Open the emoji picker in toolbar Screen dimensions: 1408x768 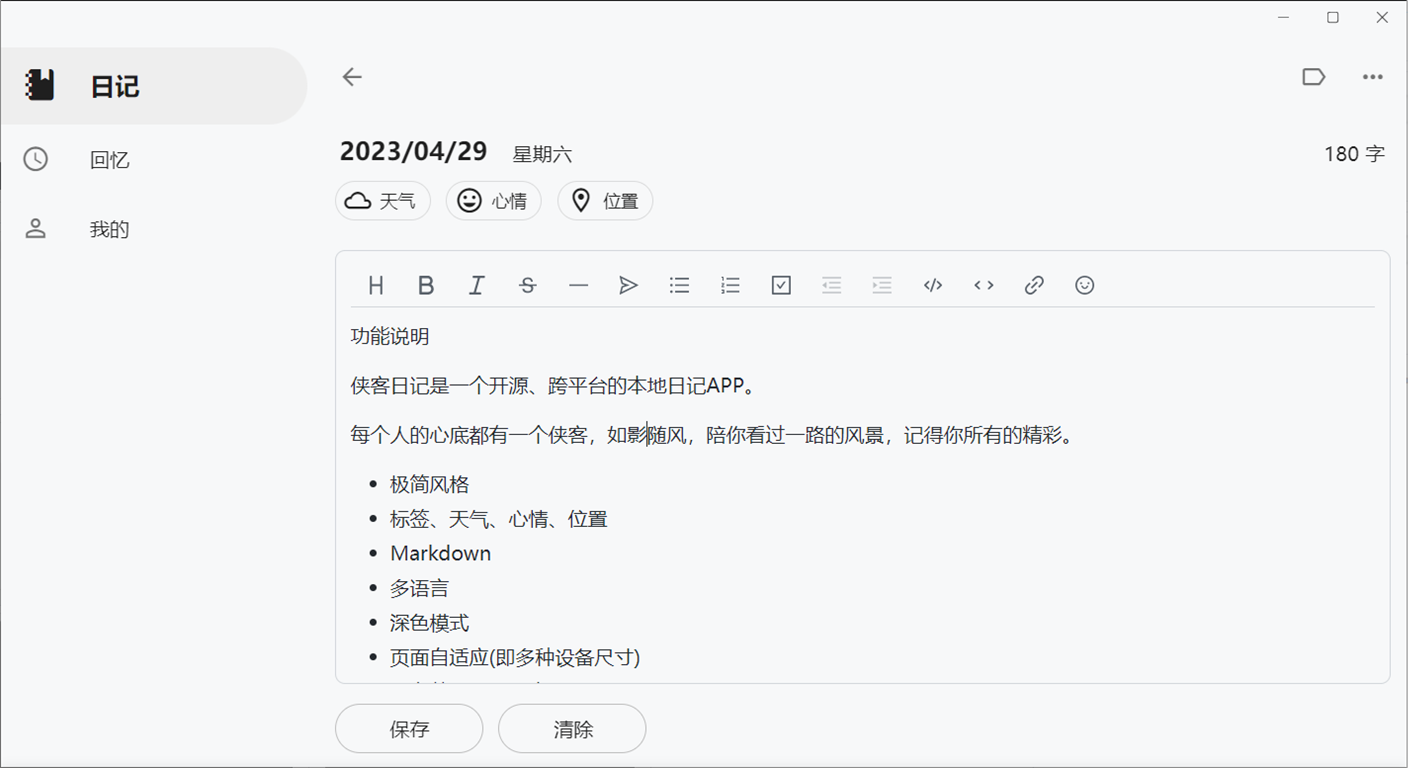(1085, 285)
